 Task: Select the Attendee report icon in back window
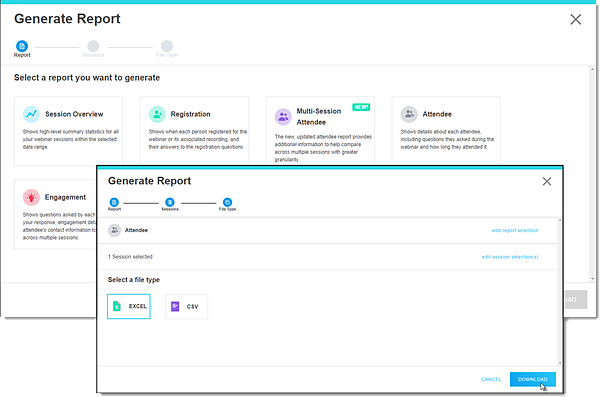[x=409, y=114]
